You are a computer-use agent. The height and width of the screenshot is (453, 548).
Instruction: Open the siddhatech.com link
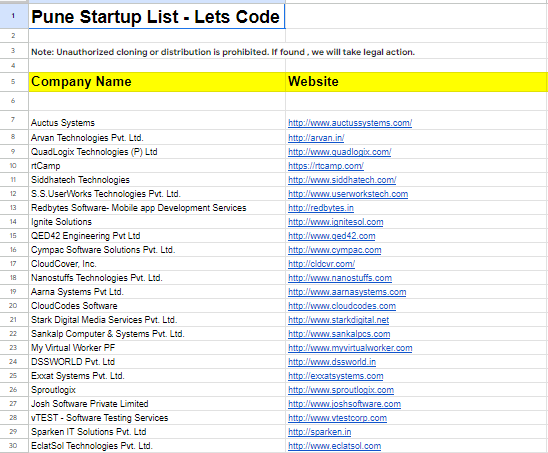342,180
